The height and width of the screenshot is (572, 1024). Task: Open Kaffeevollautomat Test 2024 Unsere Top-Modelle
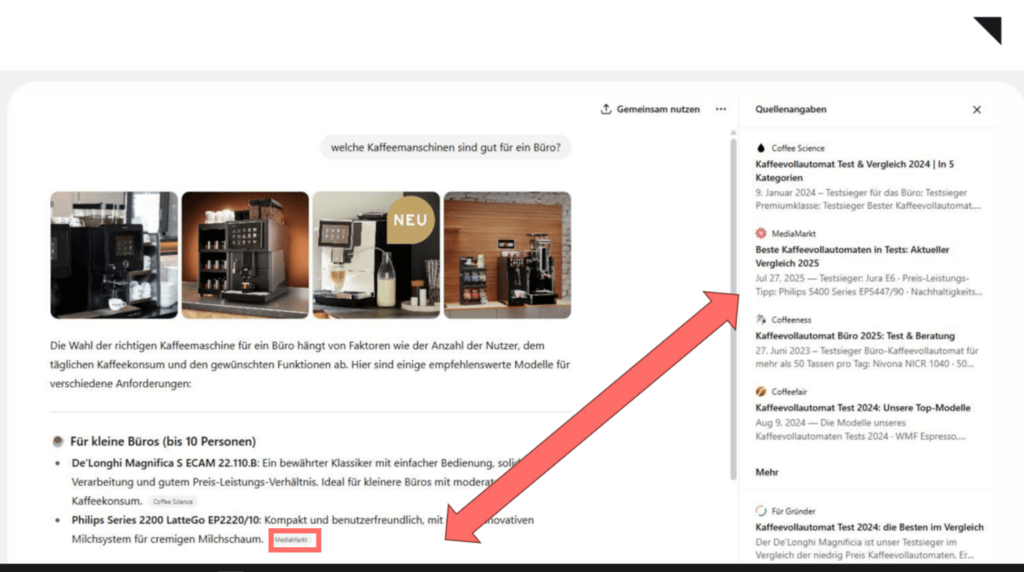863,407
